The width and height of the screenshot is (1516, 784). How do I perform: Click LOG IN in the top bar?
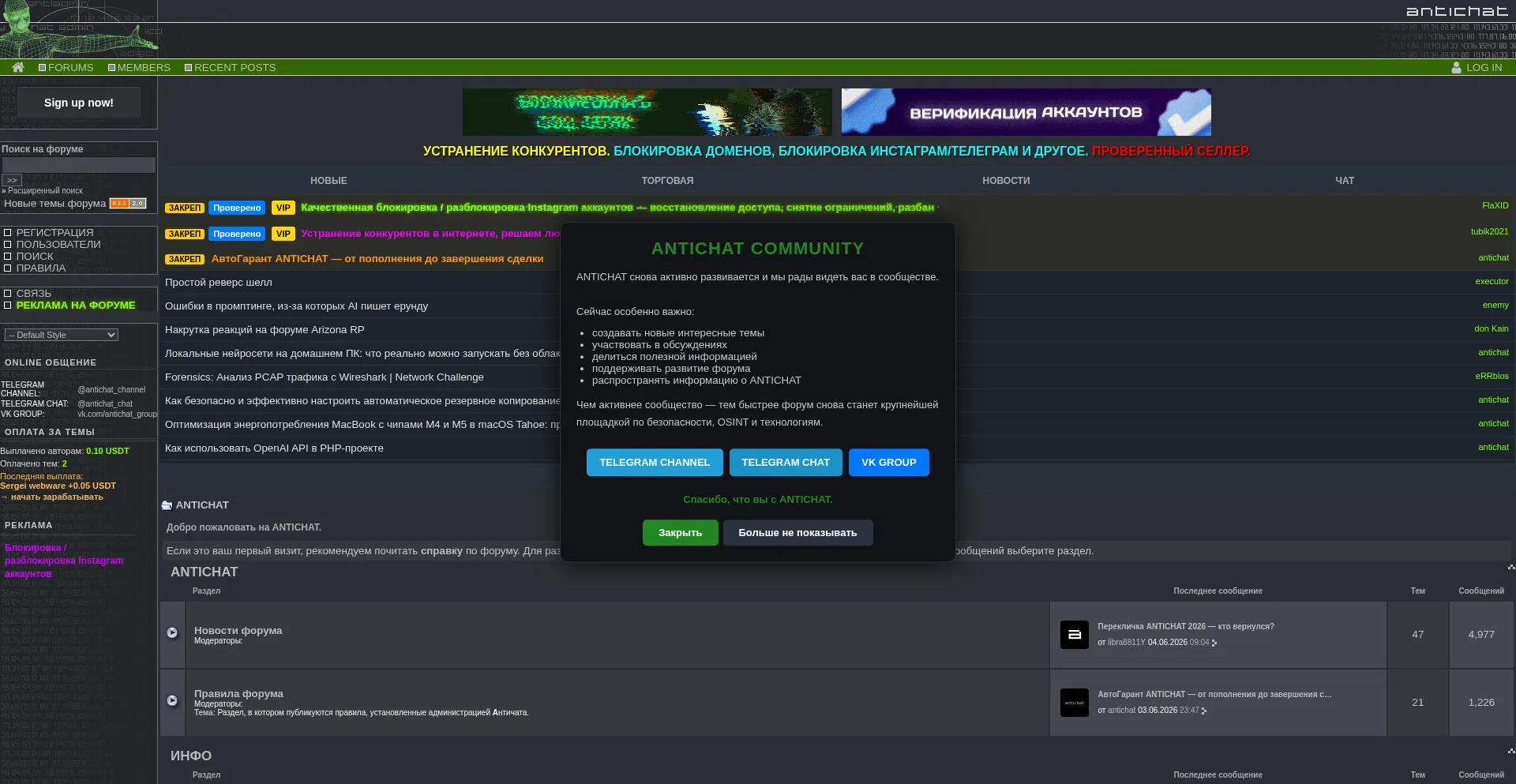(1484, 67)
